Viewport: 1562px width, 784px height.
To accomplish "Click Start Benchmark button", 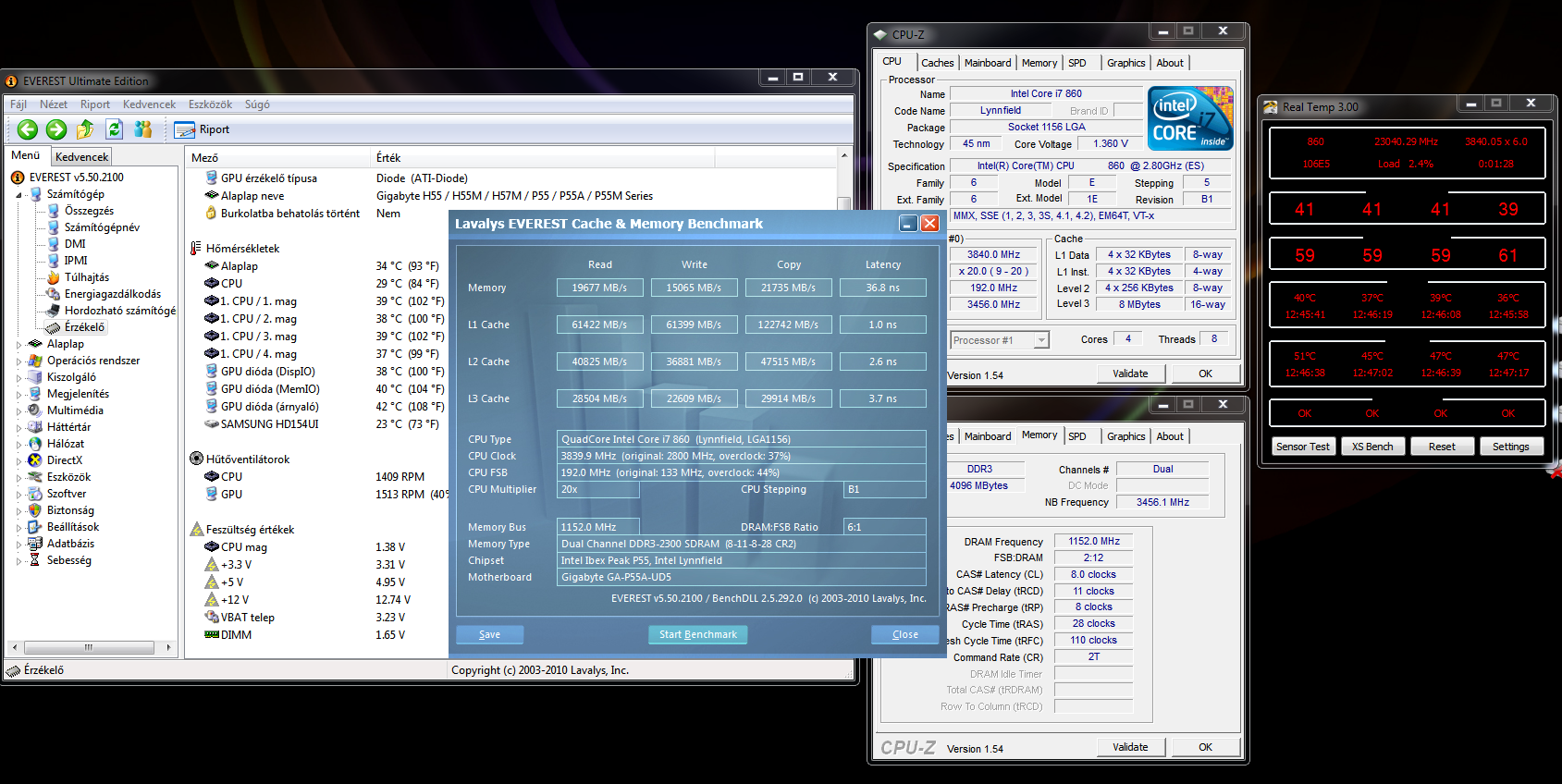I will click(698, 634).
